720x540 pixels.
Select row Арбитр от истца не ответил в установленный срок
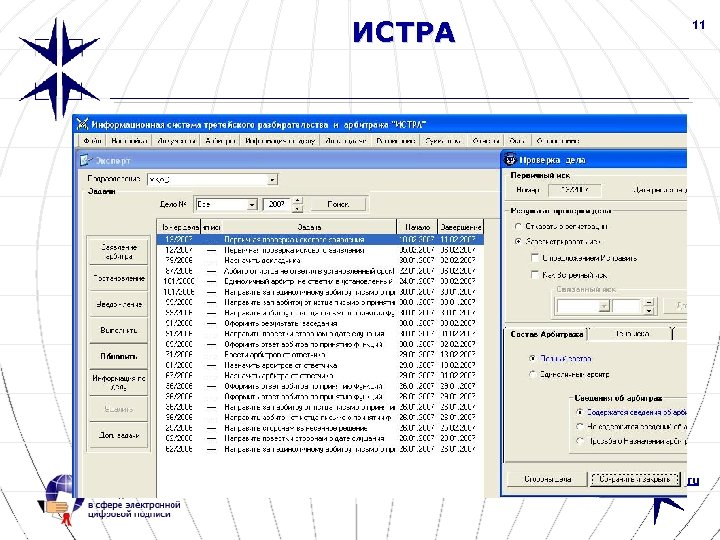pyautogui.click(x=321, y=271)
